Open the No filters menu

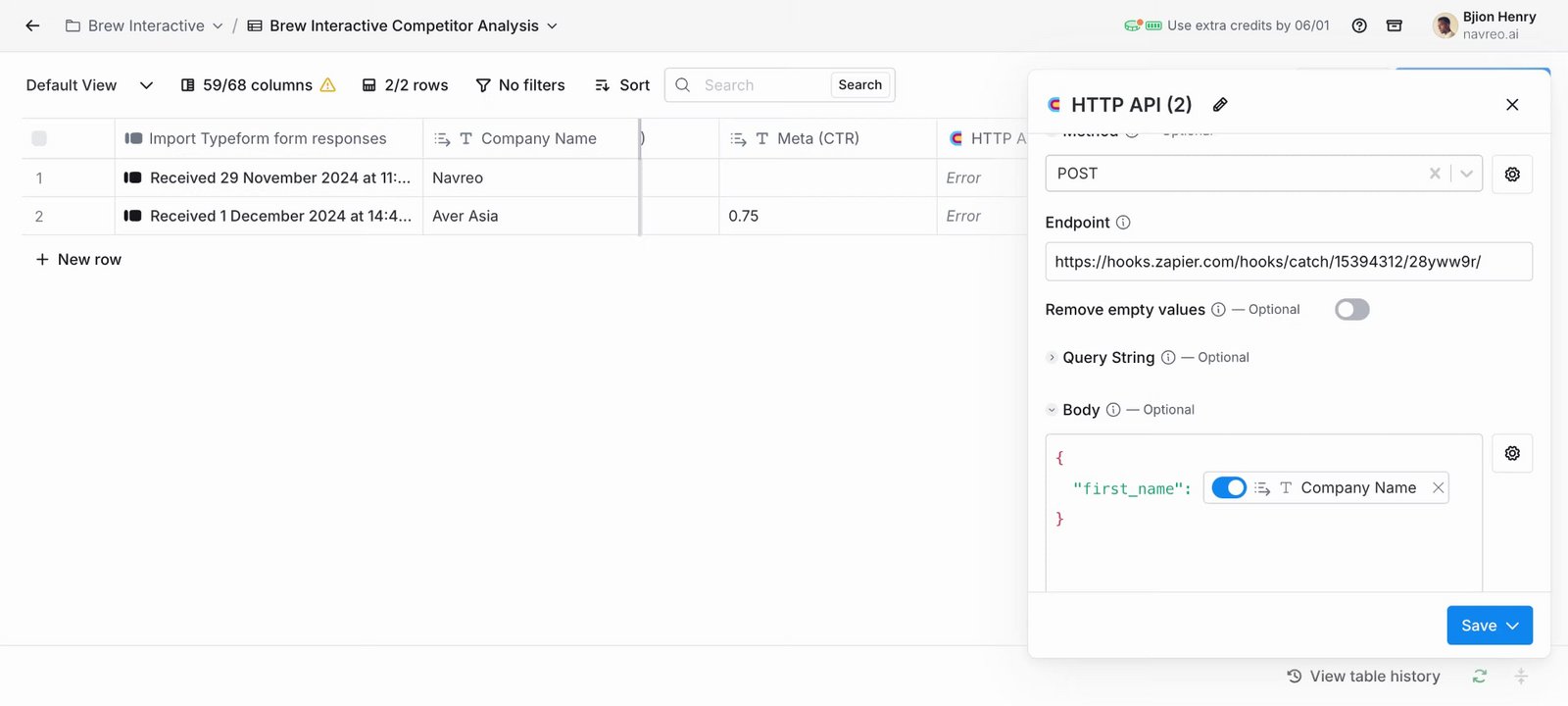click(520, 85)
